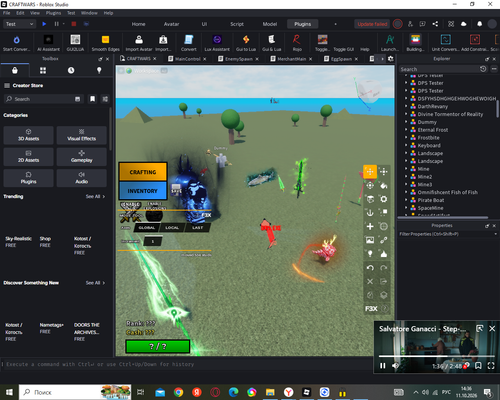Click the CRAFTING button in viewport
The width and height of the screenshot is (500, 400).
(x=143, y=172)
